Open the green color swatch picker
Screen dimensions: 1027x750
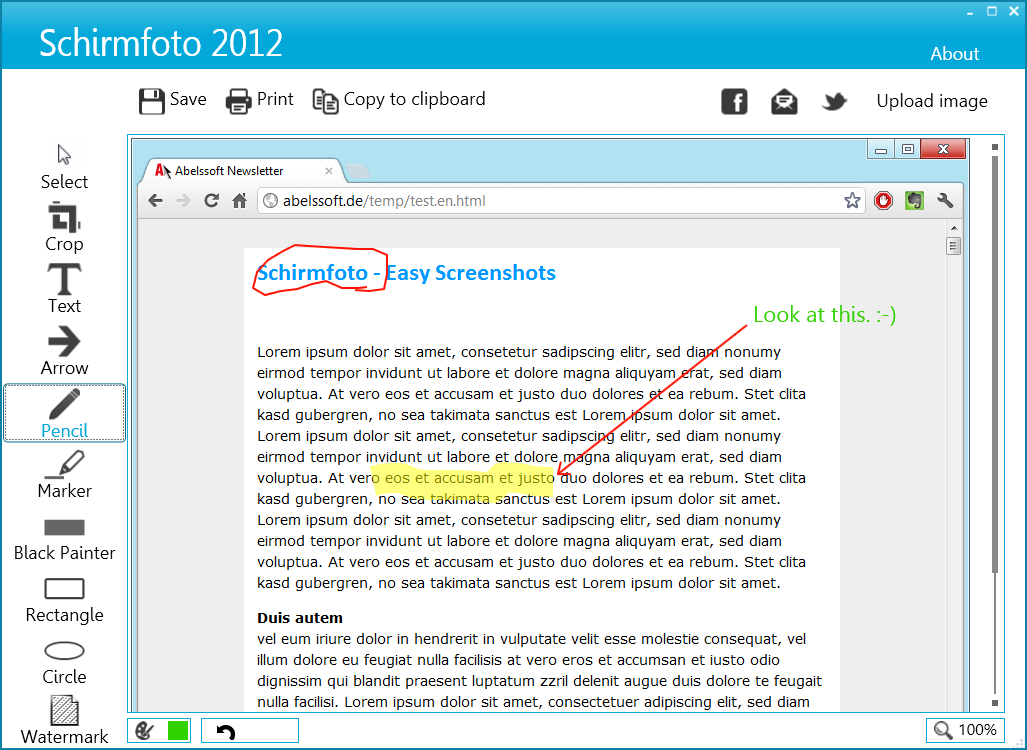point(178,730)
